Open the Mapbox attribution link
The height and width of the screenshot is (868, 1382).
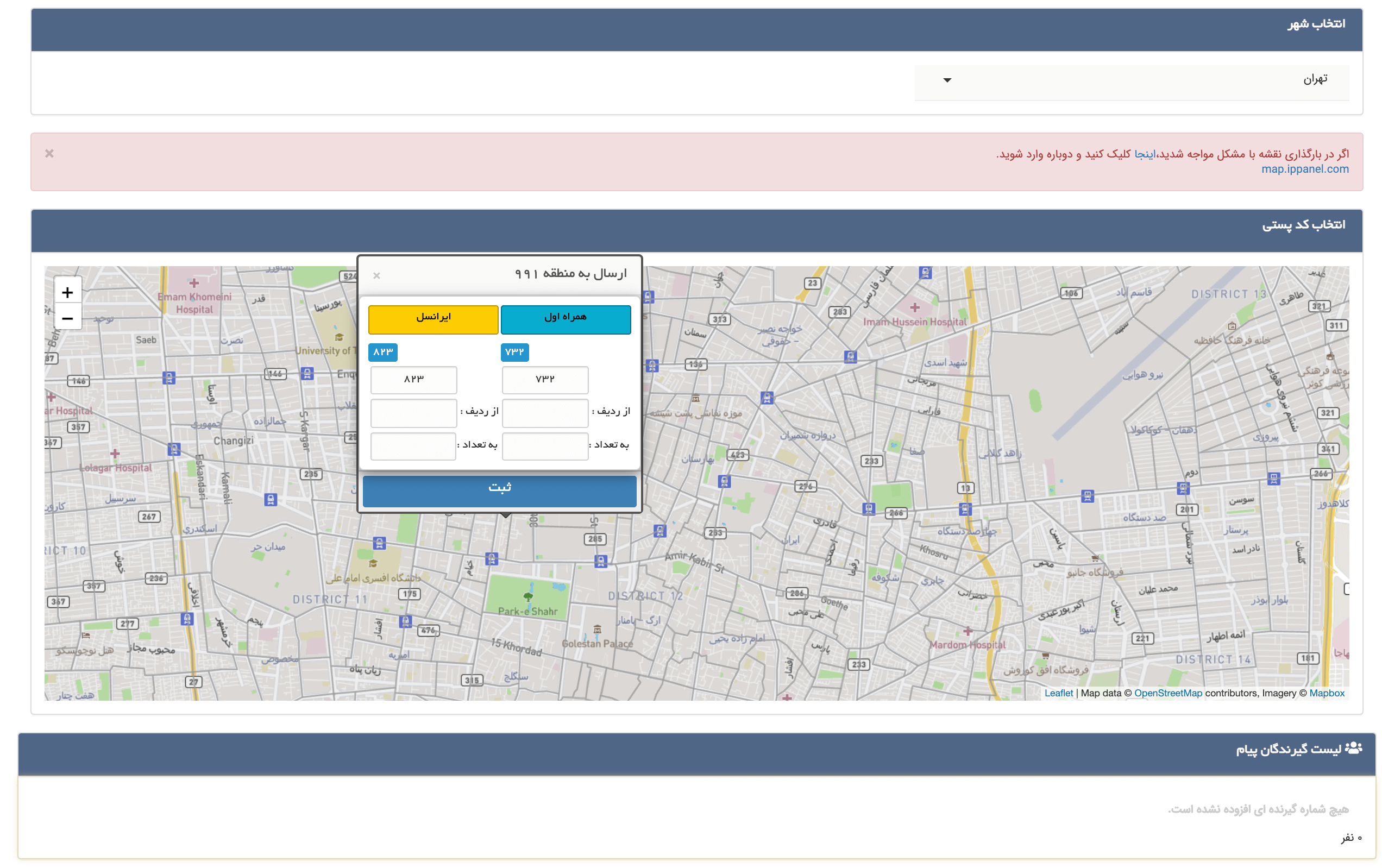click(x=1327, y=693)
